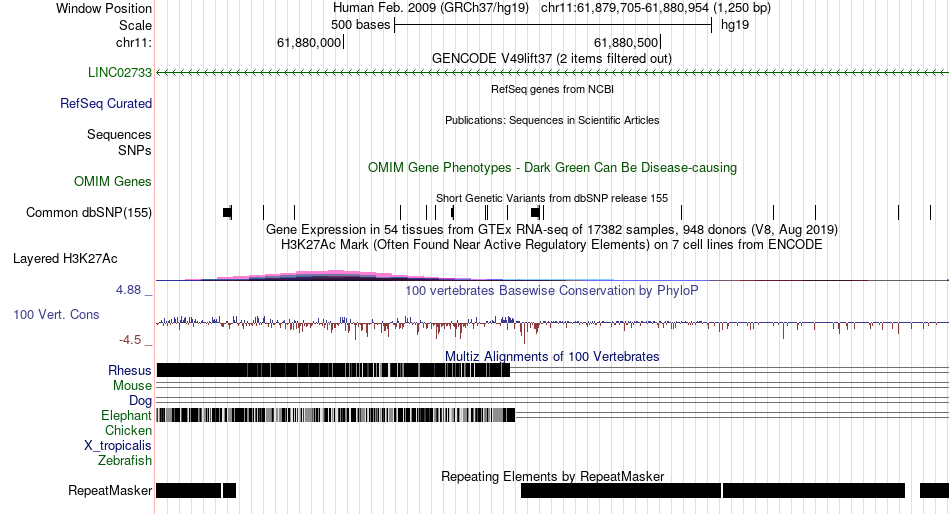
Task: Select the Mouse species label
Action: coord(132,386)
